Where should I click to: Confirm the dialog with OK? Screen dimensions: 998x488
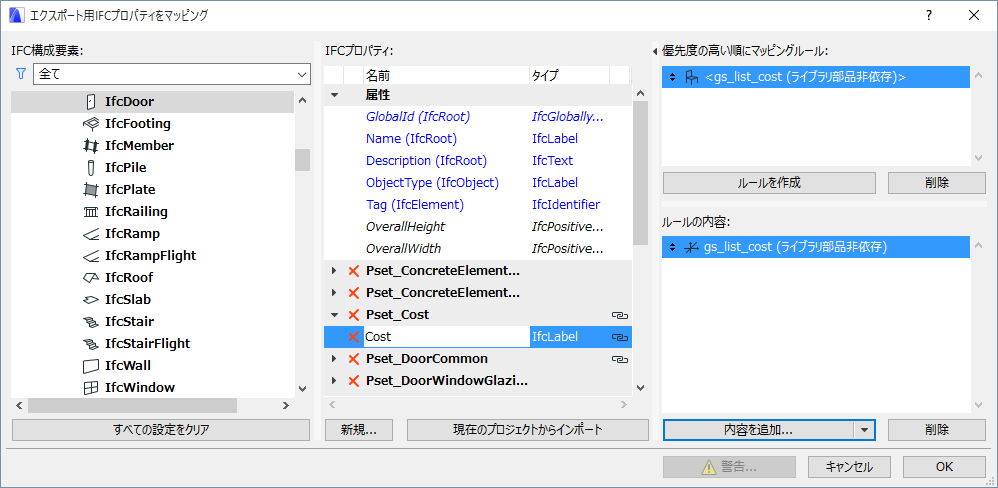point(945,466)
